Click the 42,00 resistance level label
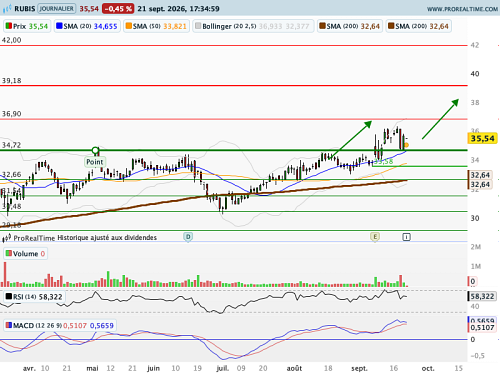The height and width of the screenshot is (375, 500). click(x=12, y=40)
